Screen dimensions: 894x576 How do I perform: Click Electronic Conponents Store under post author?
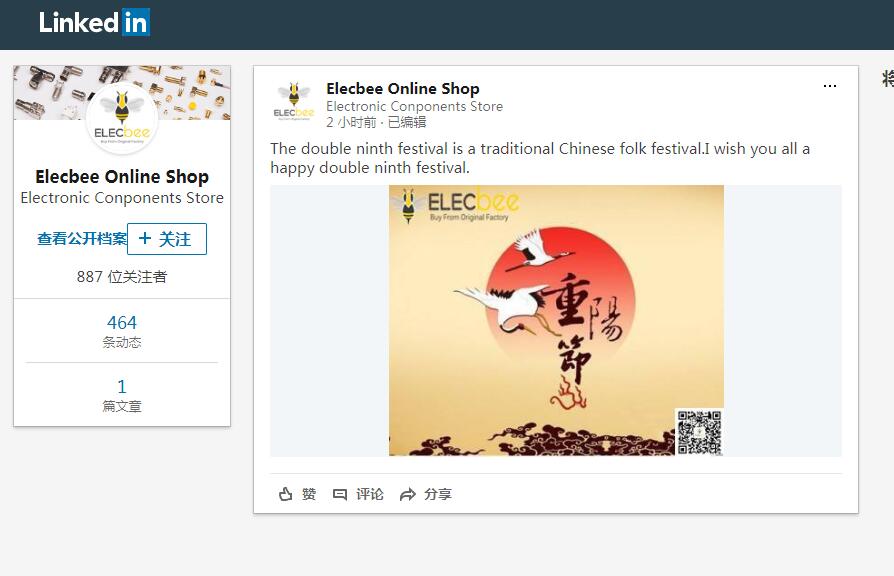pos(414,106)
